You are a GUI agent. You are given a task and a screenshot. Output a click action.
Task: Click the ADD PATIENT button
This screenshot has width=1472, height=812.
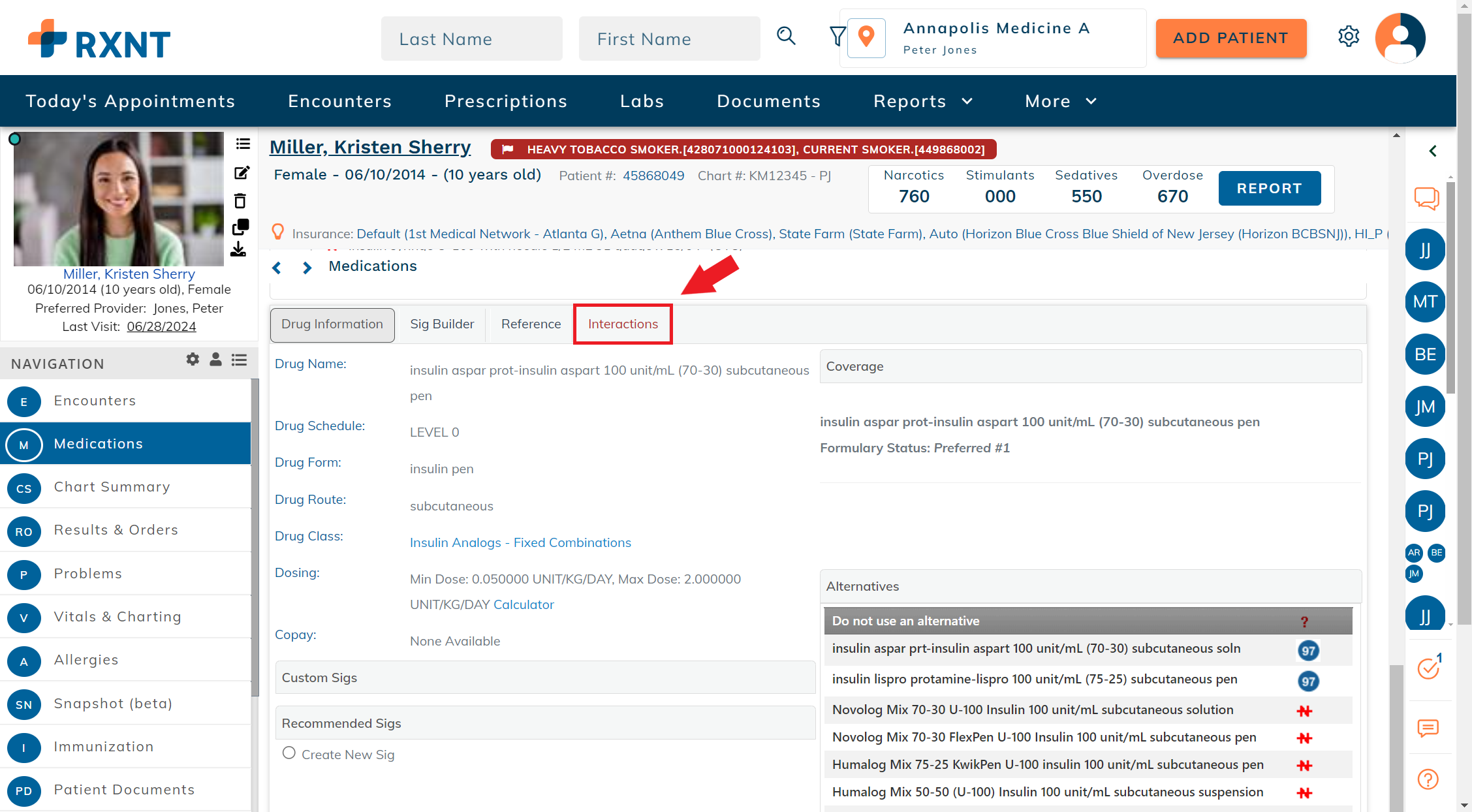click(x=1230, y=39)
